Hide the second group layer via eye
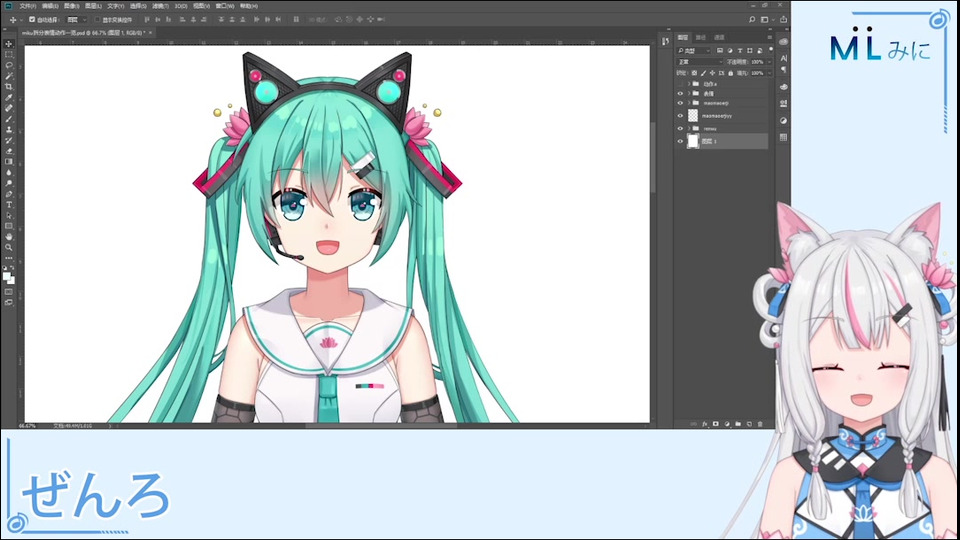Image resolution: width=960 pixels, height=540 pixels. (x=680, y=94)
